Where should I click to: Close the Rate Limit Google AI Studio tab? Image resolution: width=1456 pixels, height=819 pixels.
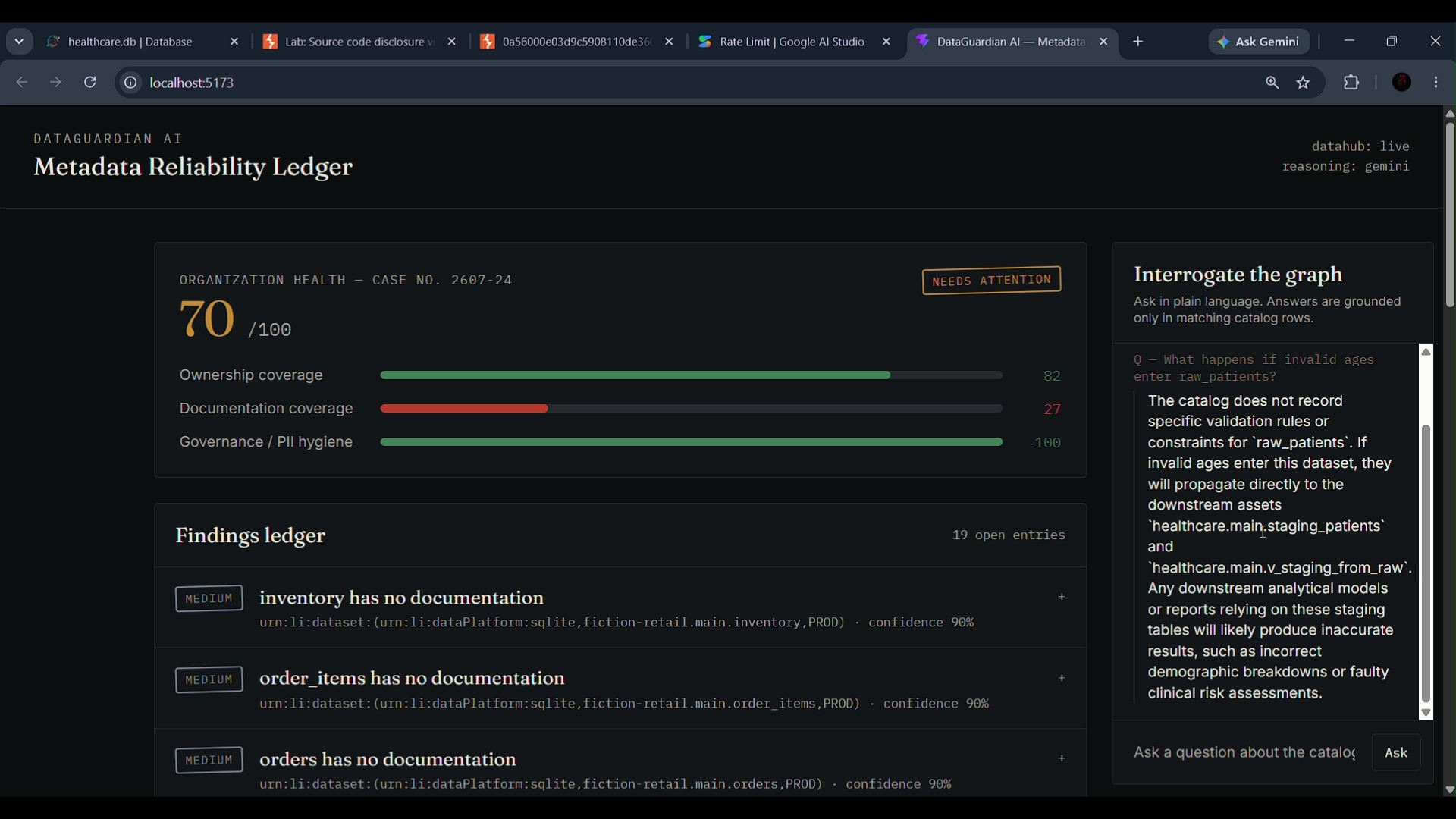coord(886,42)
